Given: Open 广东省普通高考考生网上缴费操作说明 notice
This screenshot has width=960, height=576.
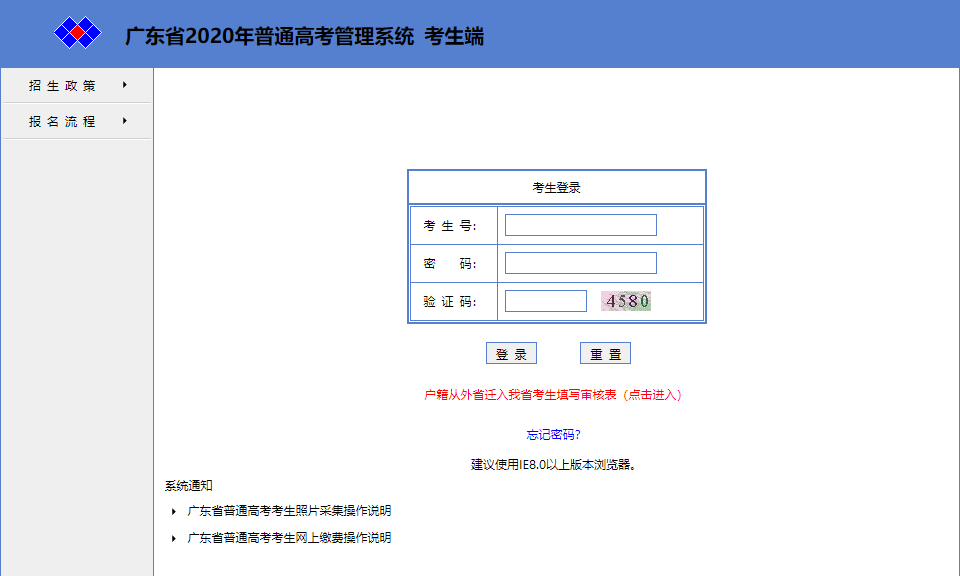Looking at the screenshot, I should pos(289,537).
